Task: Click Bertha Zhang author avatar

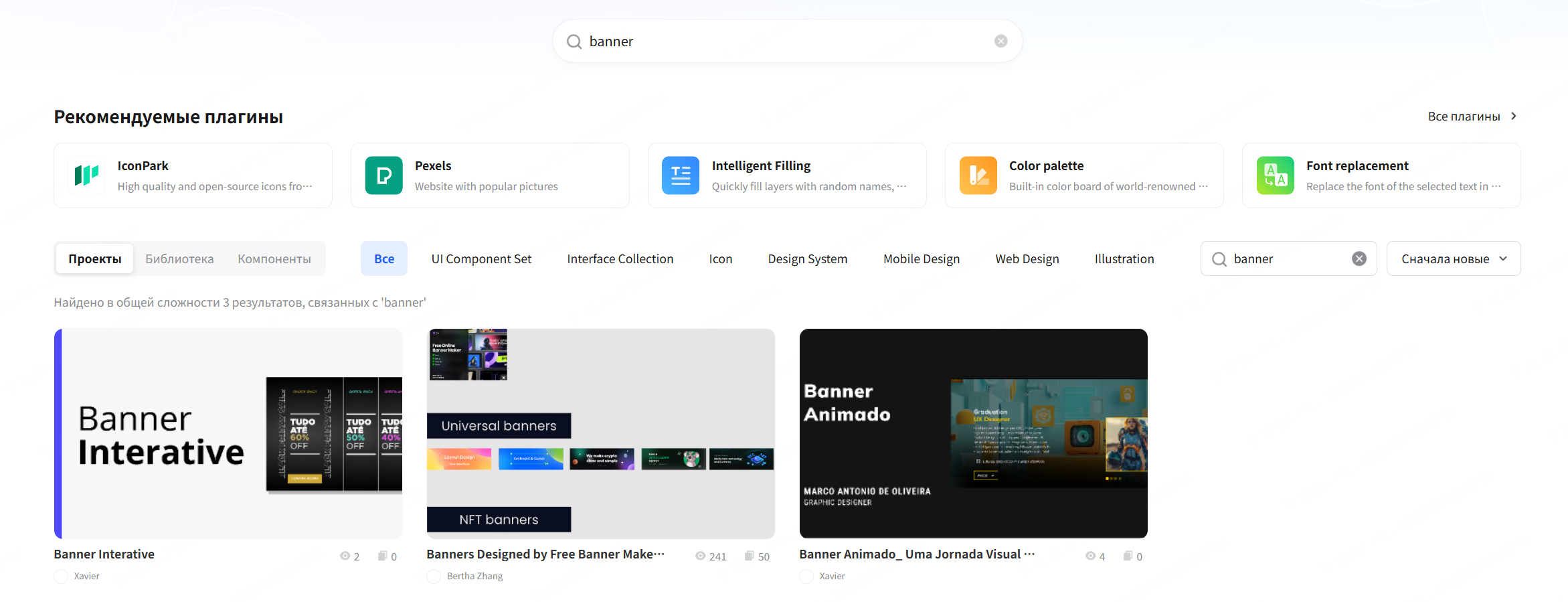Action: (x=434, y=576)
